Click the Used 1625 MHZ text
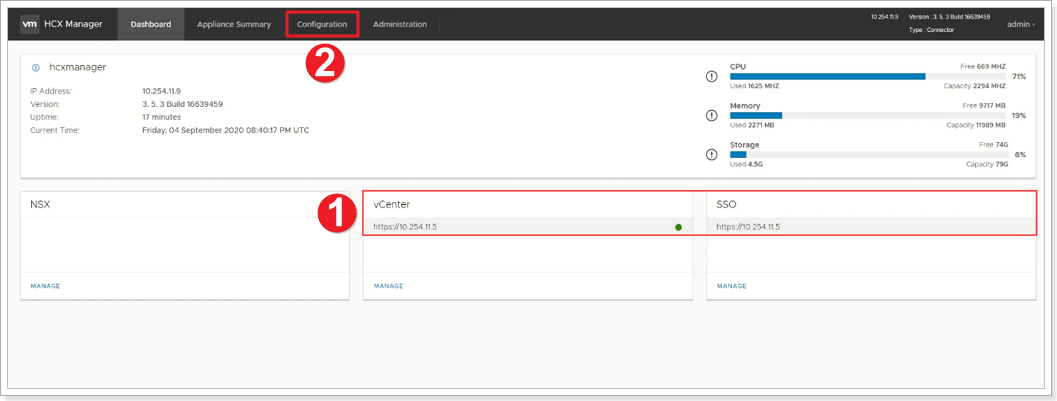This screenshot has width=1057, height=401. pos(755,86)
